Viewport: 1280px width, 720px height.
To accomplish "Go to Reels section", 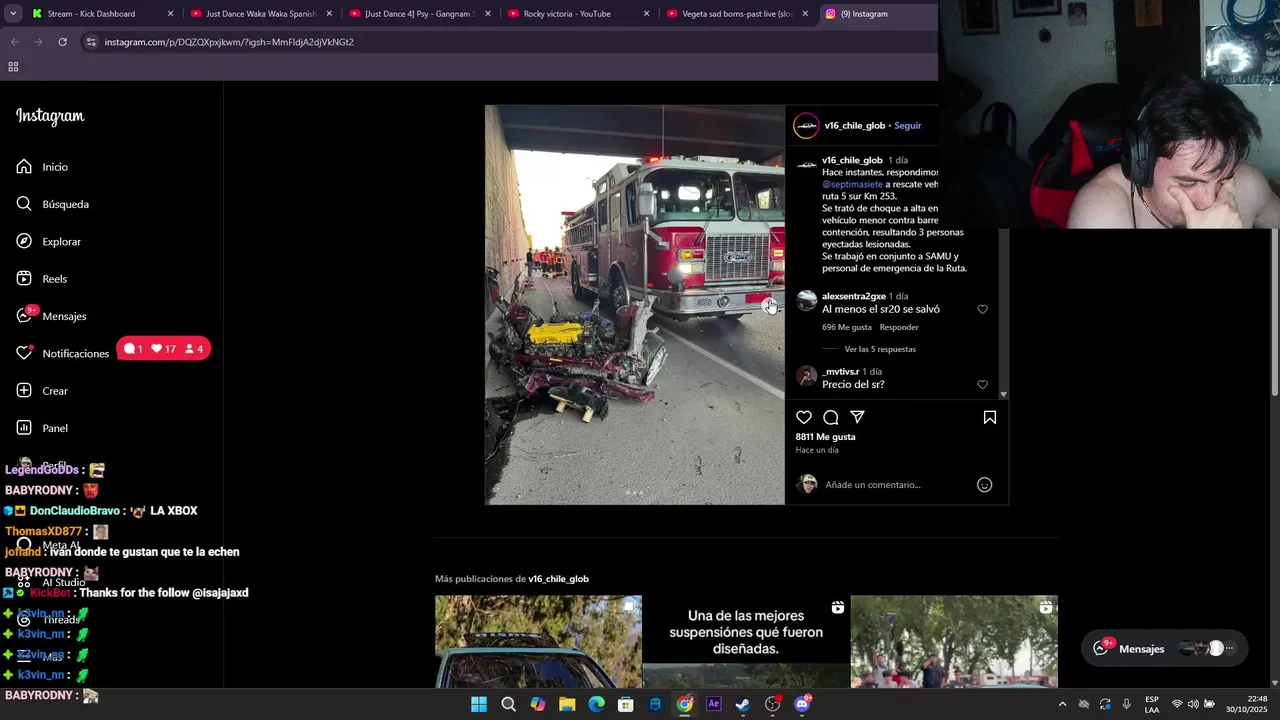I will click(42, 279).
